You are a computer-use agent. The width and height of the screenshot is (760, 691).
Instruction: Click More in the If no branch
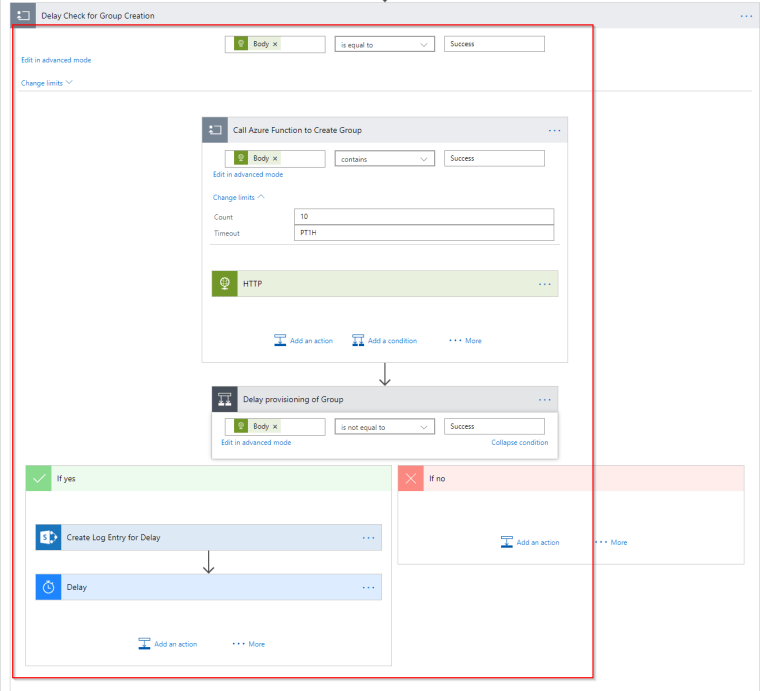611,542
